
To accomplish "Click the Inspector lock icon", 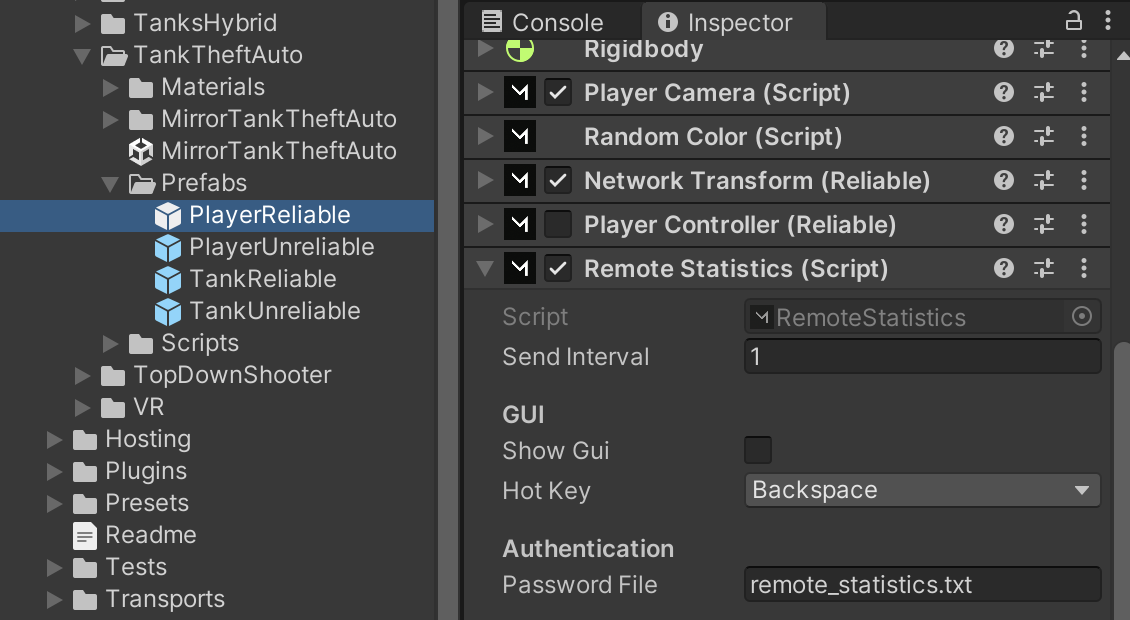I will (1074, 21).
